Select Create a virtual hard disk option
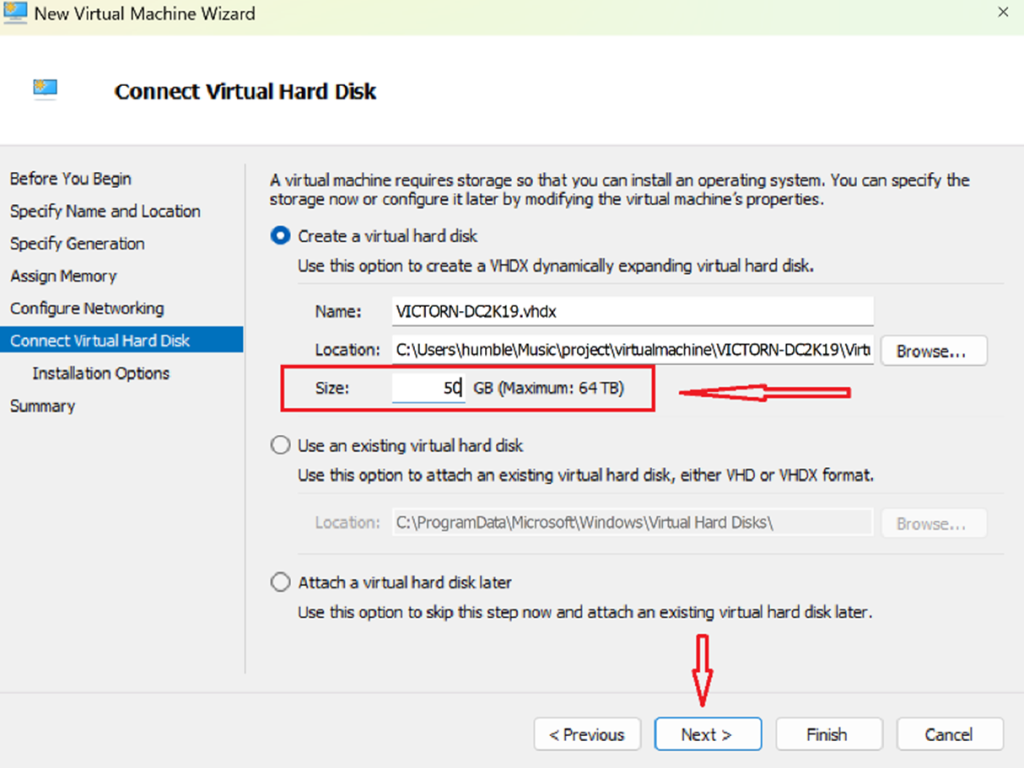This screenshot has width=1024, height=768. tap(281, 237)
